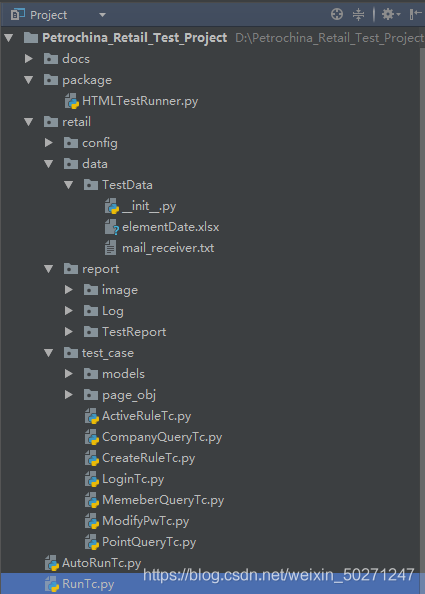Click the AutoRunTc.py python file icon
The image size is (425, 594).
pos(52,563)
